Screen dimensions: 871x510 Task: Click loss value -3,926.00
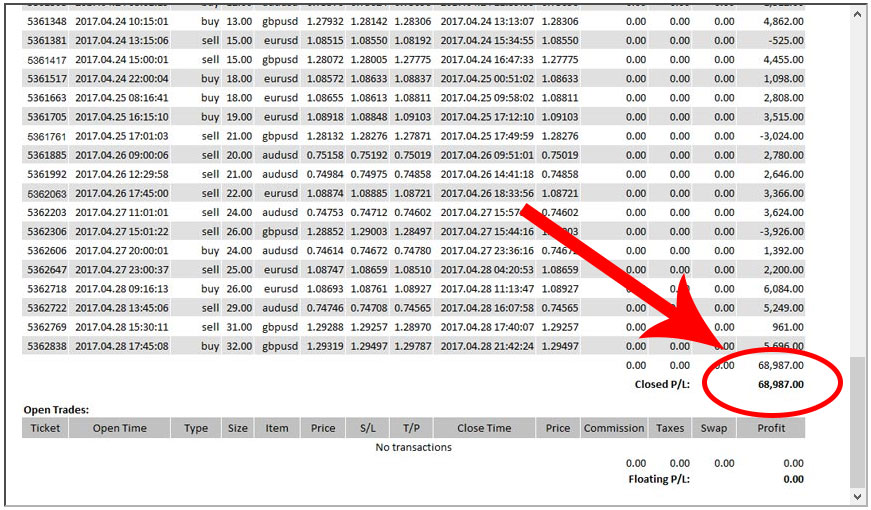[x=782, y=232]
